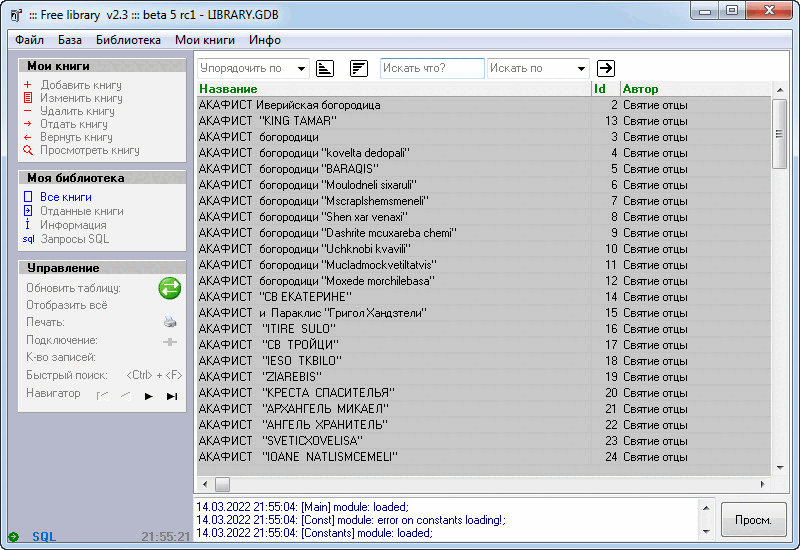Select row АКАФИСТ "KING TAMAR"
Viewport: 800px width, 550px height.
click(x=484, y=121)
